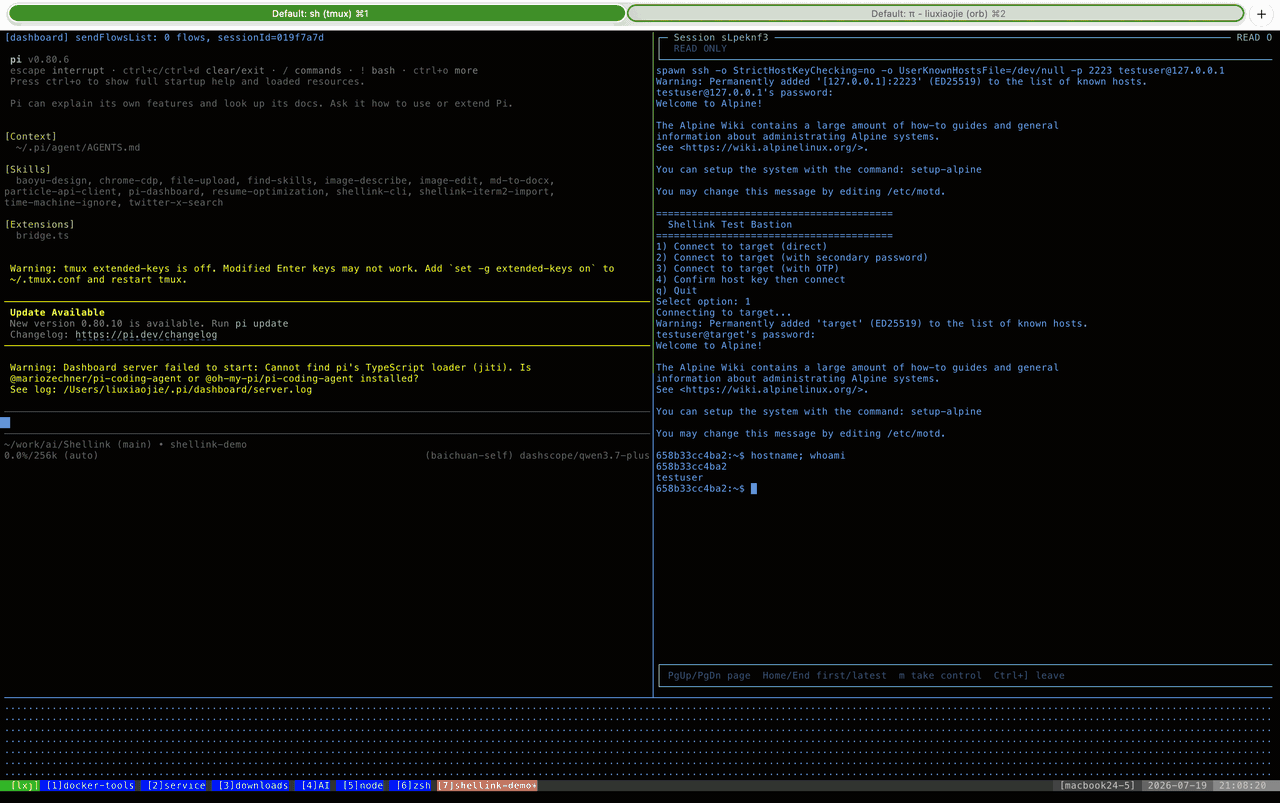Select tmux window 1 docker-tools

[x=89, y=786]
